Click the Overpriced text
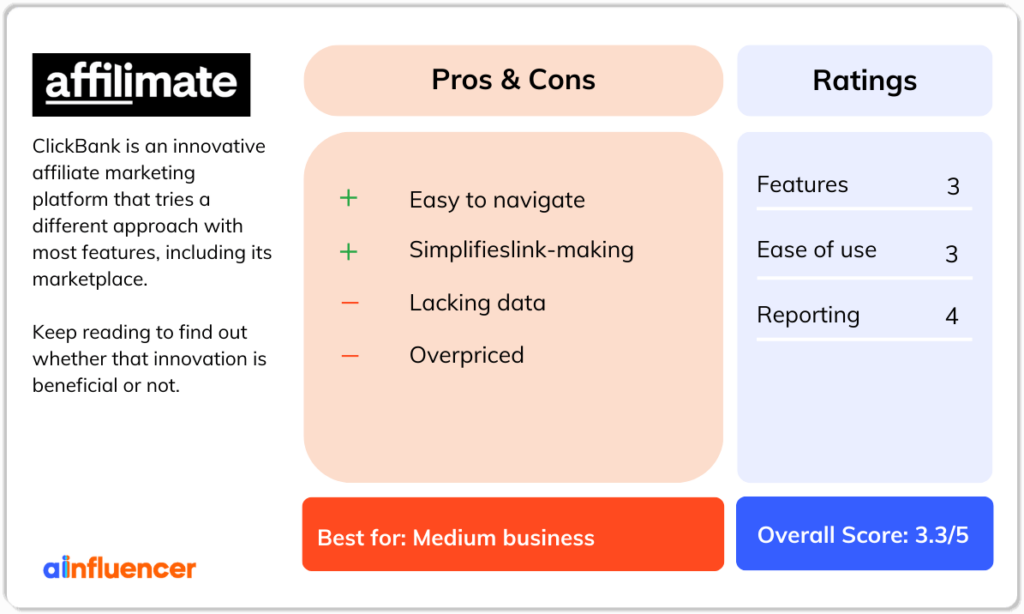The width and height of the screenshot is (1024, 614). coord(466,355)
